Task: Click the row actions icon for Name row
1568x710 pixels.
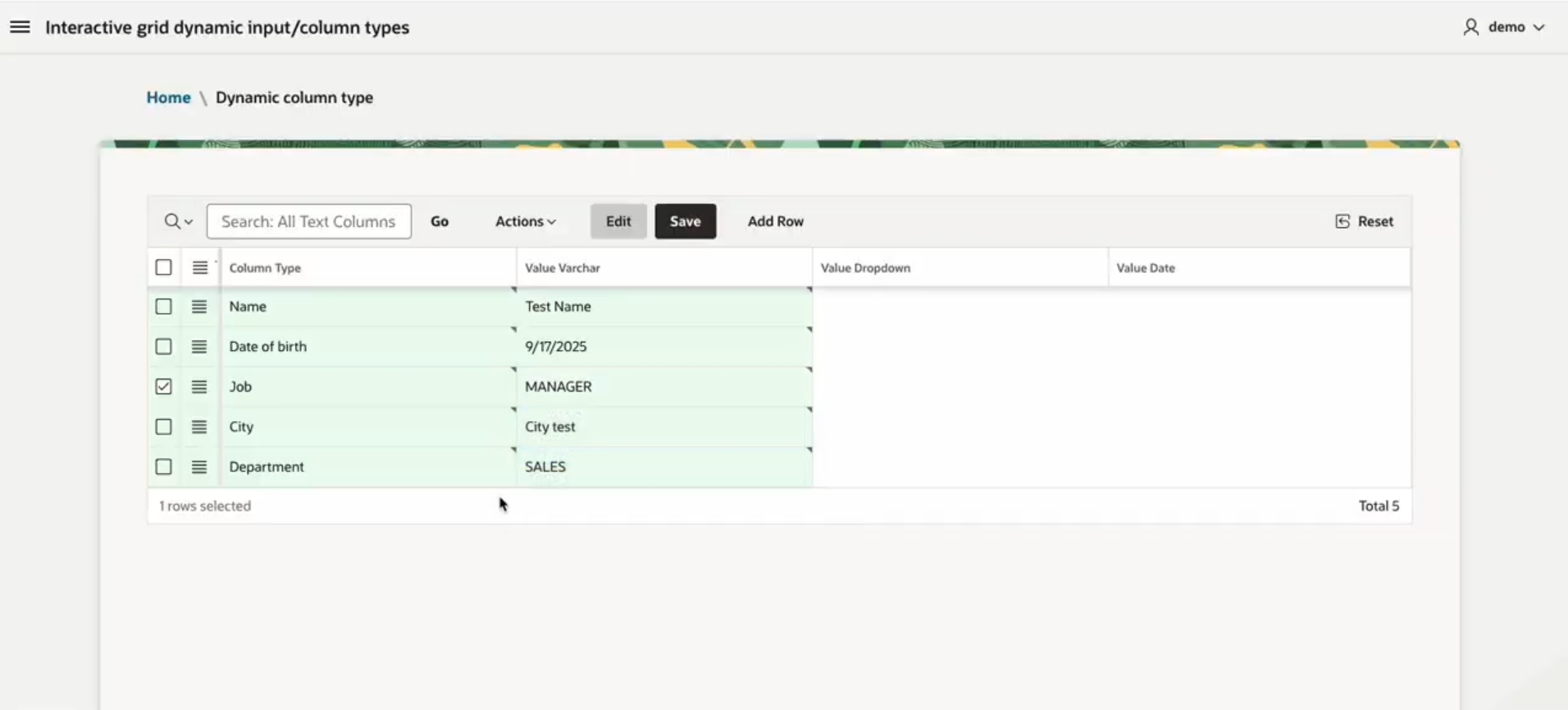Action: click(199, 307)
